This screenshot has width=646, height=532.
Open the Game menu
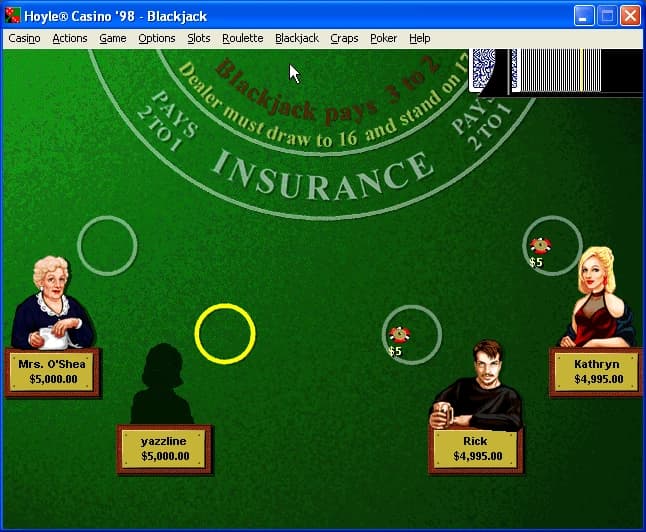[112, 38]
